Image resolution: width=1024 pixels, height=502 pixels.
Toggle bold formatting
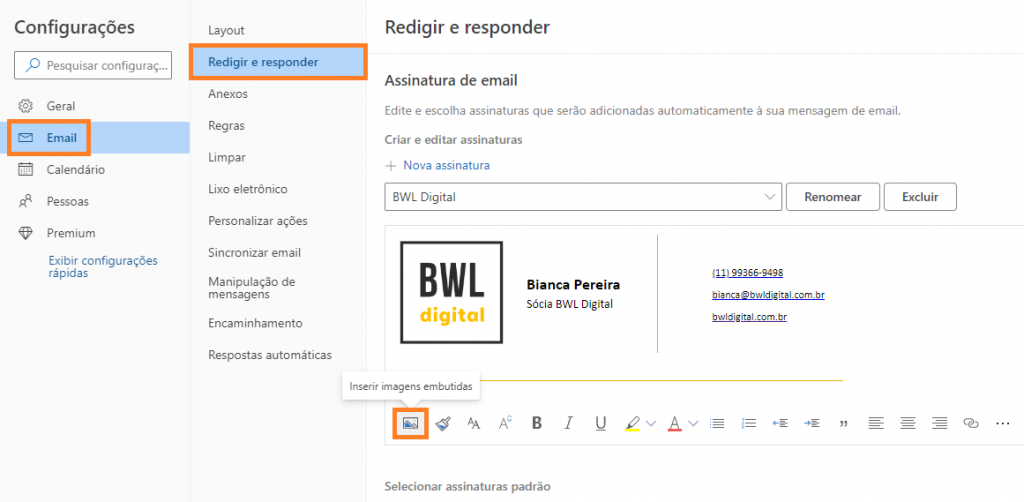(x=537, y=423)
